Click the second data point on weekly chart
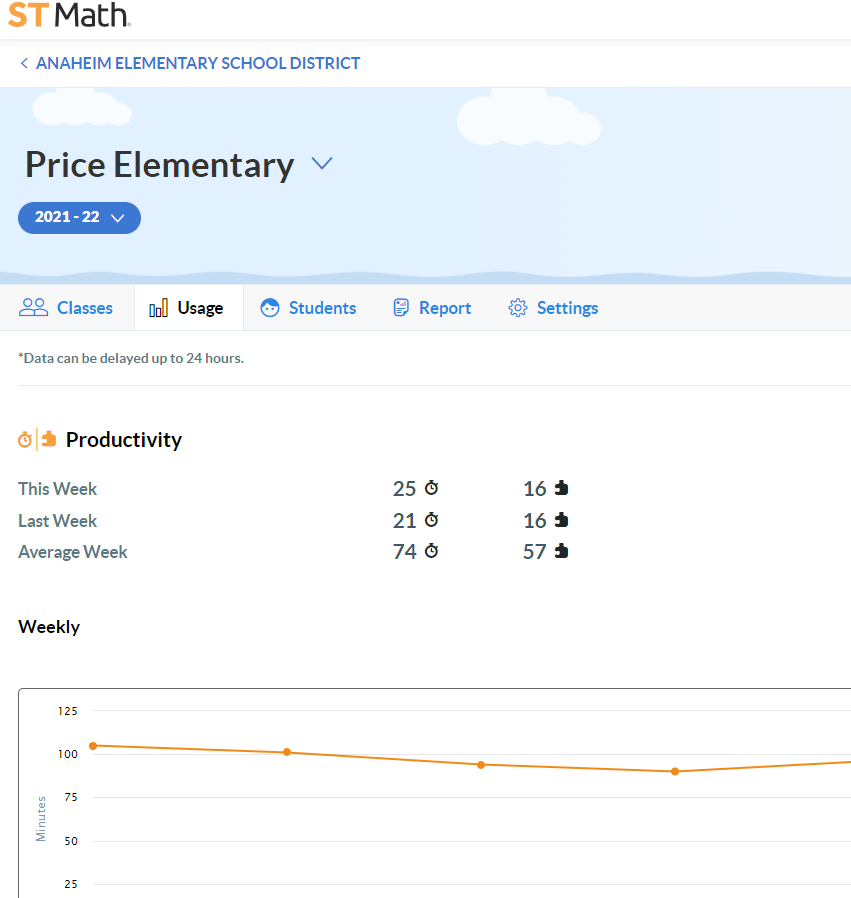 287,752
